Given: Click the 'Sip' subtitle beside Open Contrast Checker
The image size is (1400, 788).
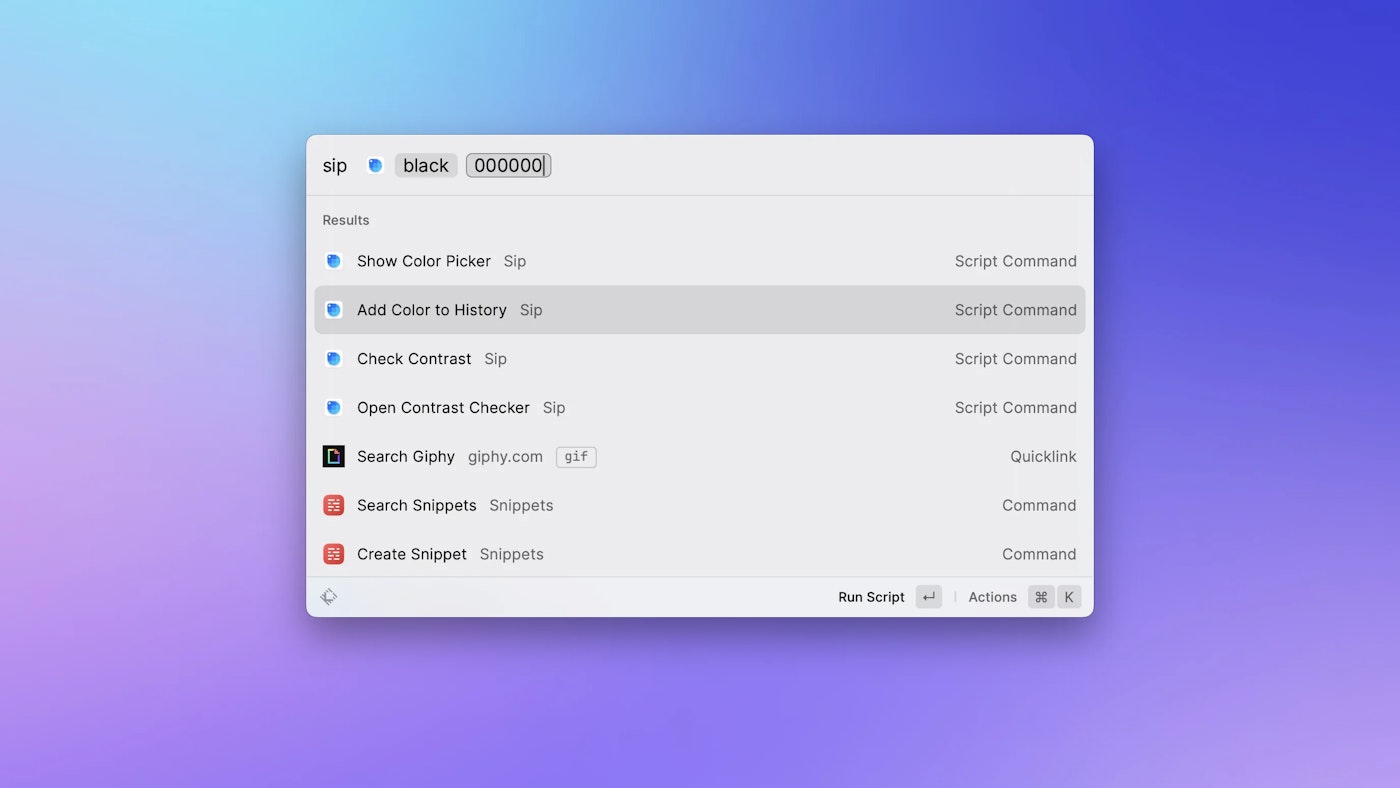Looking at the screenshot, I should (x=554, y=408).
